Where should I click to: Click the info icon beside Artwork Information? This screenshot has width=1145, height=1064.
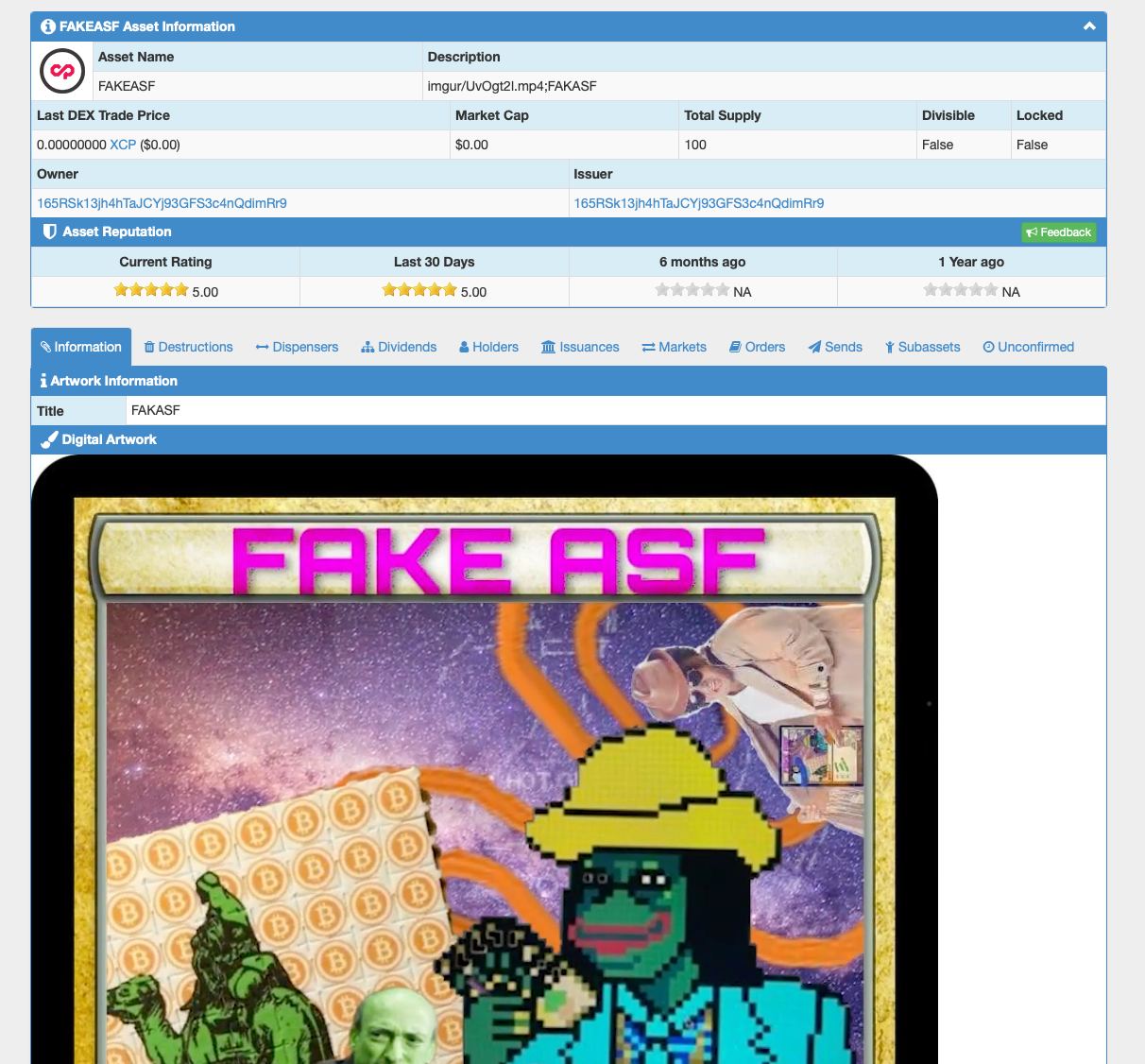43,381
